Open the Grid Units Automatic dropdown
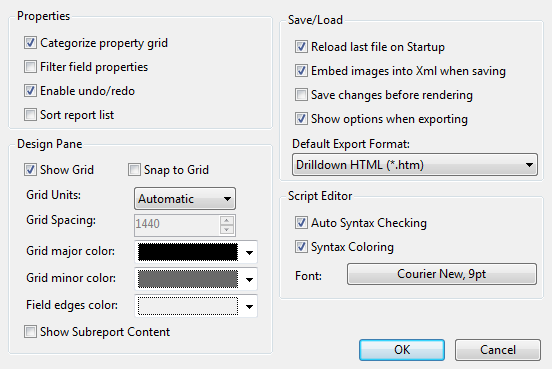Viewport: 552px width, 369px height. click(x=185, y=199)
